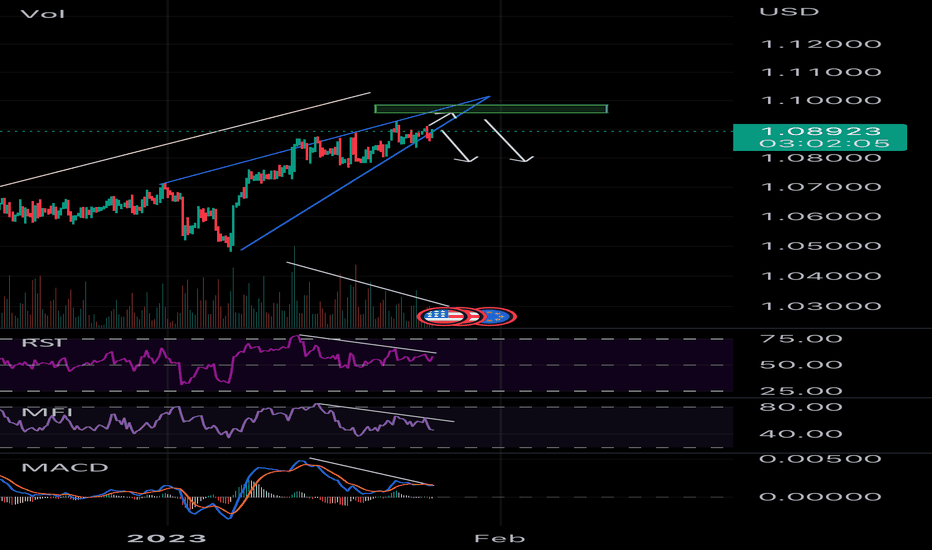Click the 1.07000 price axis label
The height and width of the screenshot is (550, 932).
pos(821,187)
